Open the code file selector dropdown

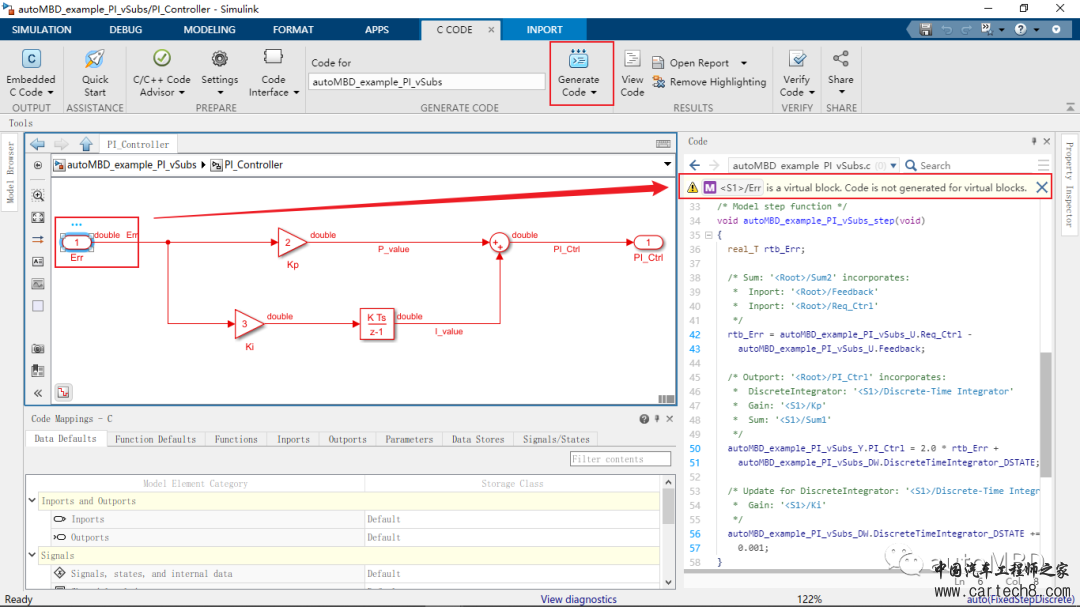tap(893, 165)
